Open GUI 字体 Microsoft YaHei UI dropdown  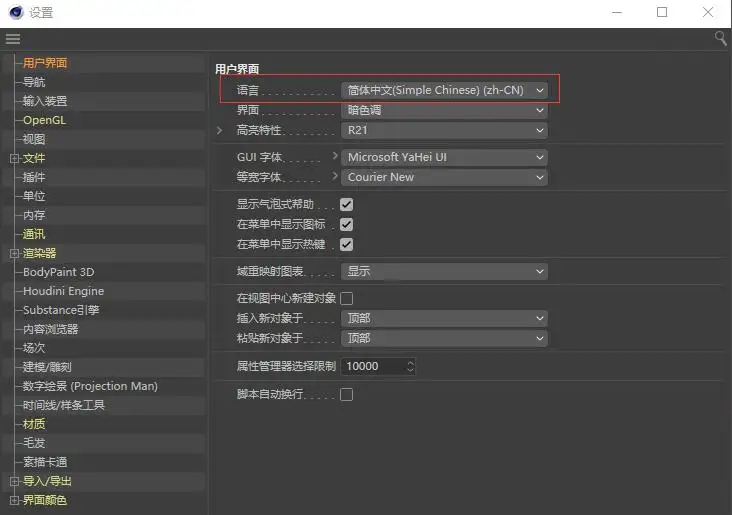[444, 157]
